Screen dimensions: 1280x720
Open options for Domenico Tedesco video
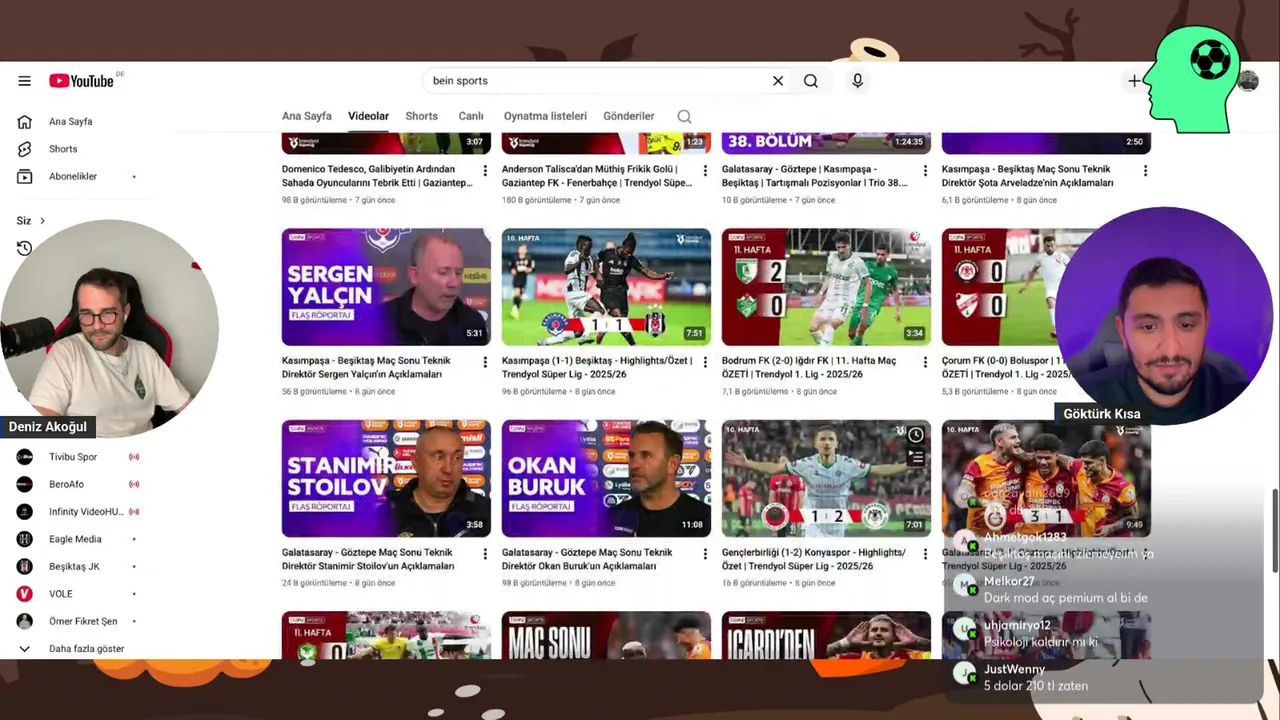click(x=485, y=171)
